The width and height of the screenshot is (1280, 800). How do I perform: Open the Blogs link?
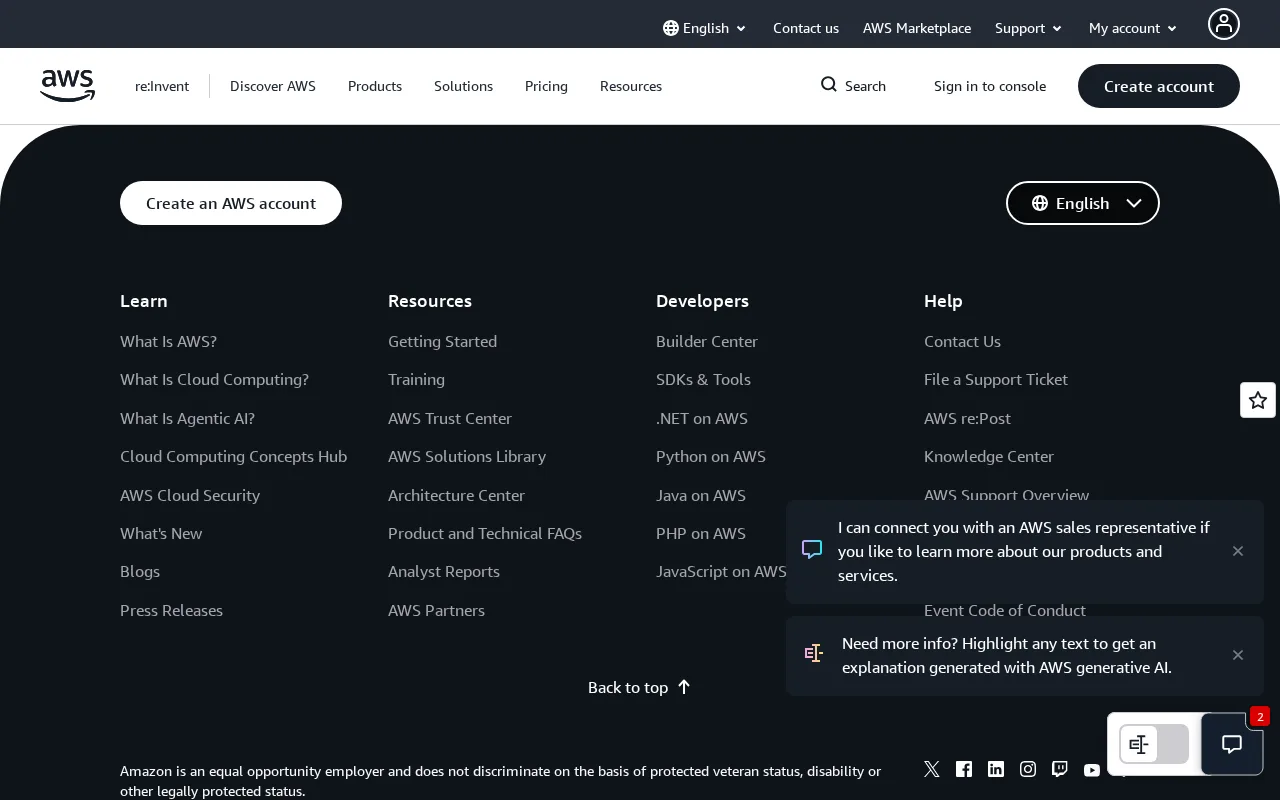(140, 571)
